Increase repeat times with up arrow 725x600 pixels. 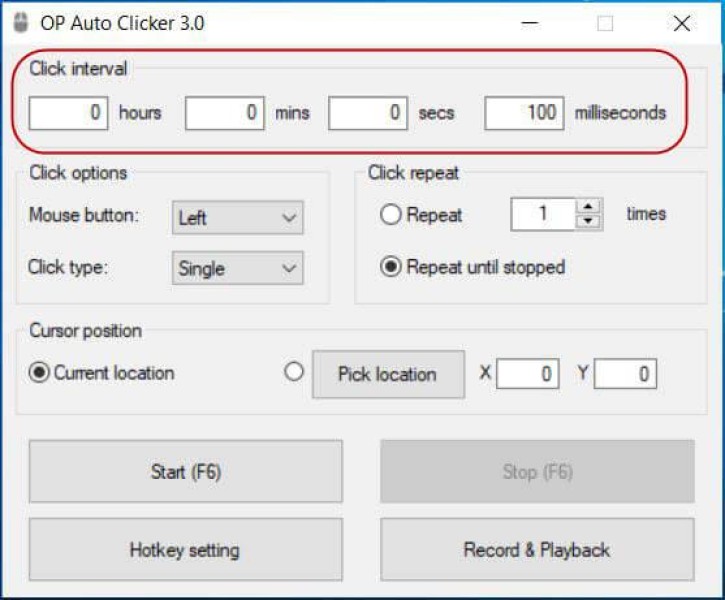coord(589,207)
